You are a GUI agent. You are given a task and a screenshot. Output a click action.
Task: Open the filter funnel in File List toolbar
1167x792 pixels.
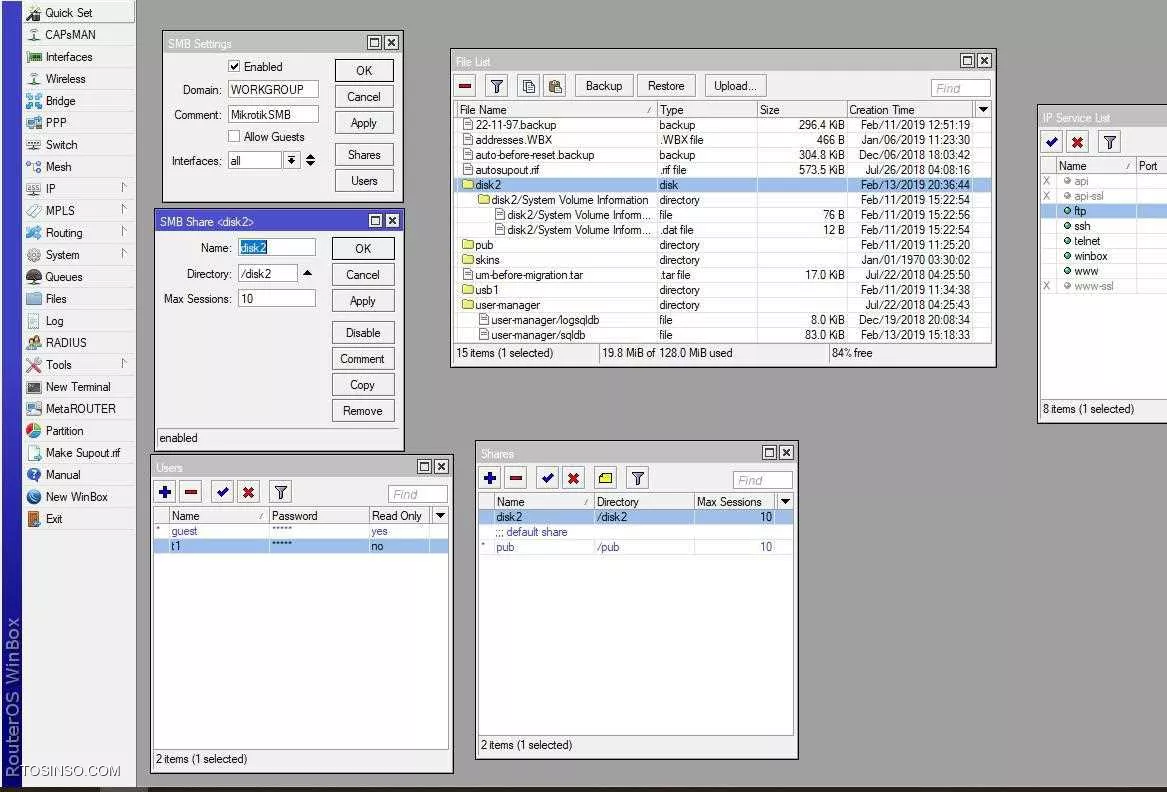pos(496,86)
